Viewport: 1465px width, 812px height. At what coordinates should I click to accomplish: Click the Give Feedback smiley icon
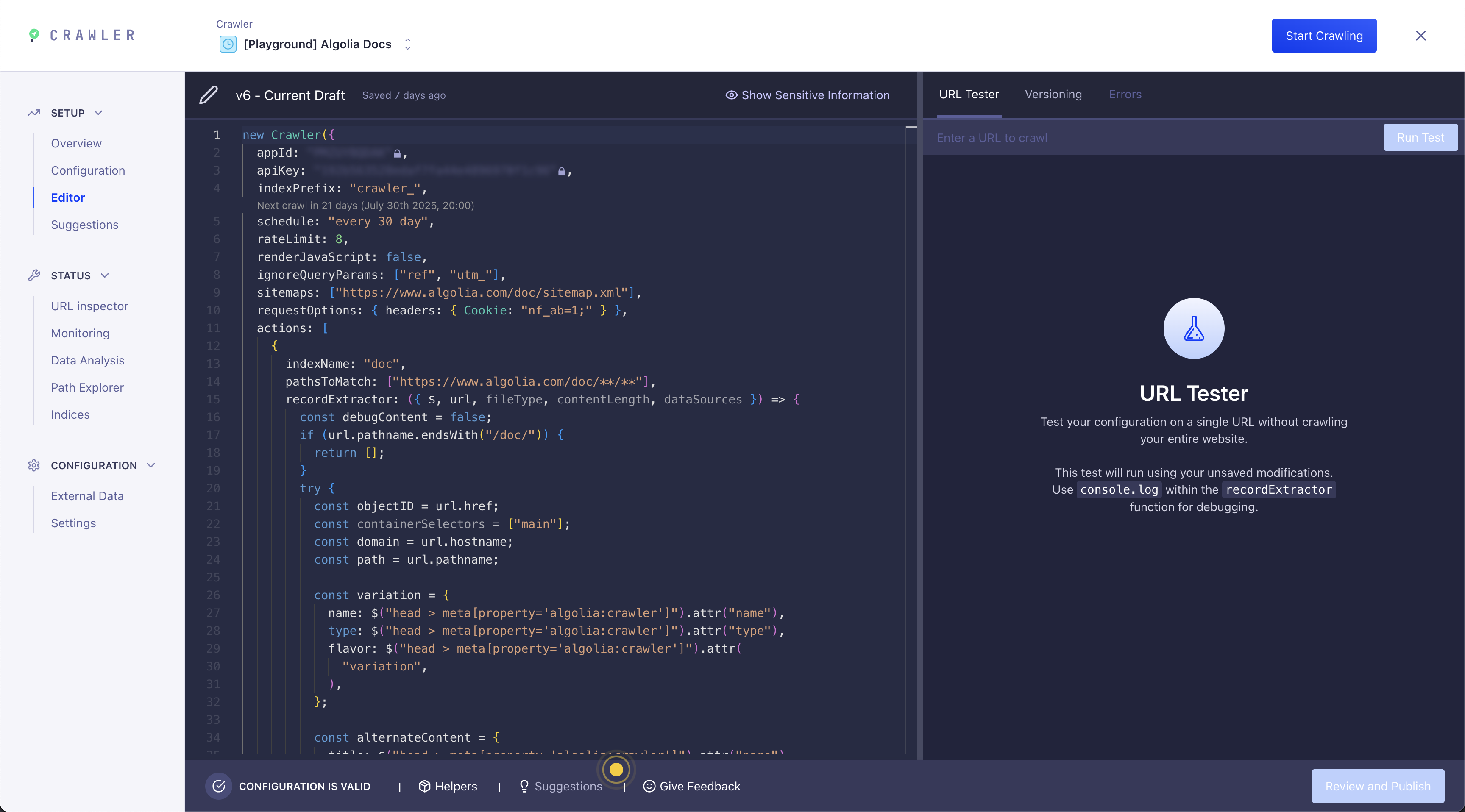coord(649,786)
